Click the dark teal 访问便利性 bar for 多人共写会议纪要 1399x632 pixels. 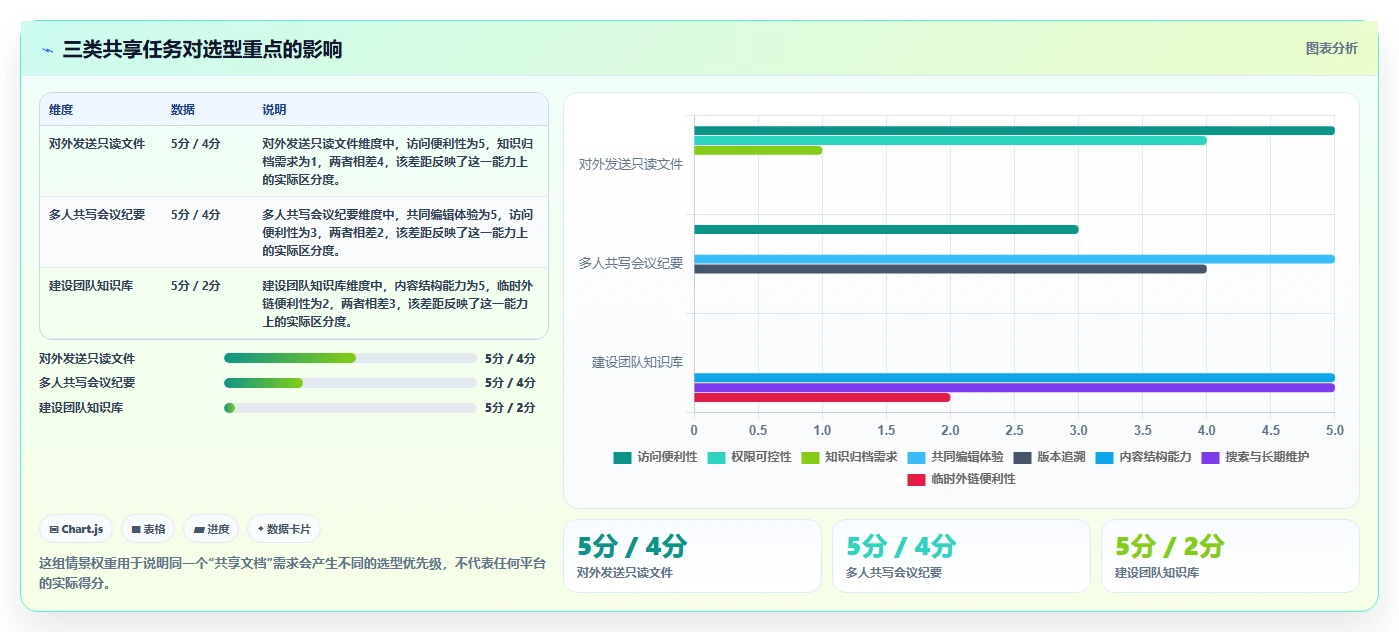pos(886,229)
